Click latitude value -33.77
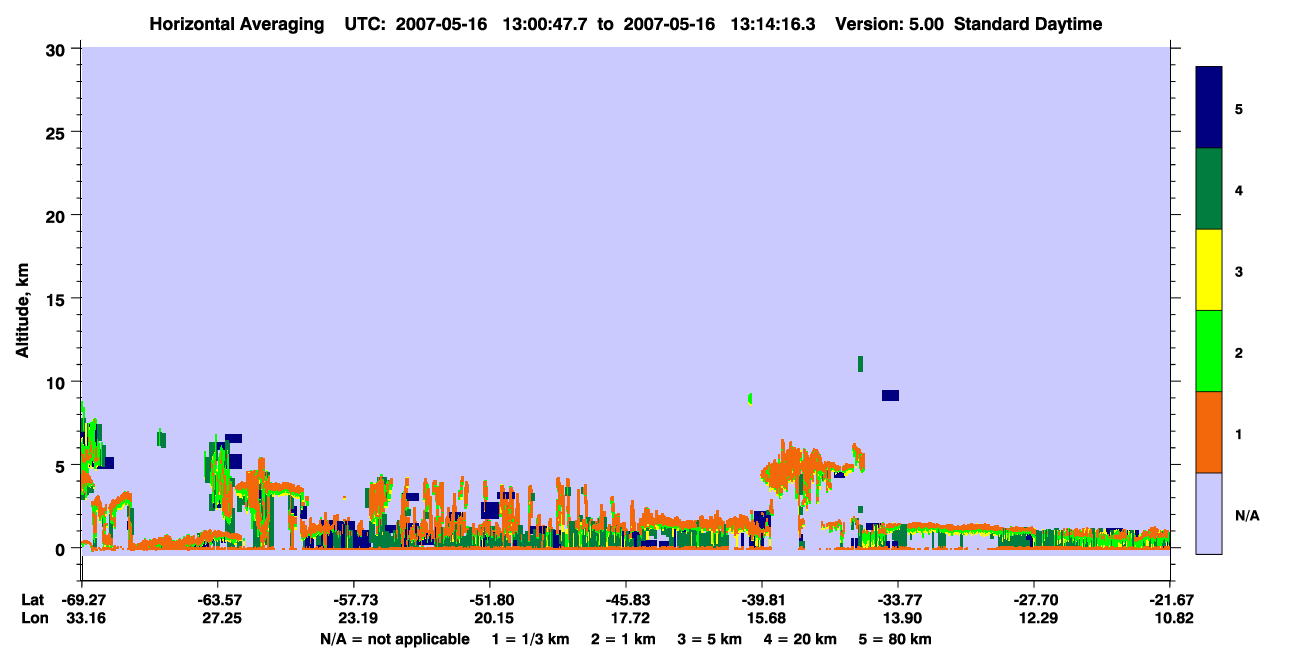Viewport: 1300px width, 667px height. [x=898, y=600]
